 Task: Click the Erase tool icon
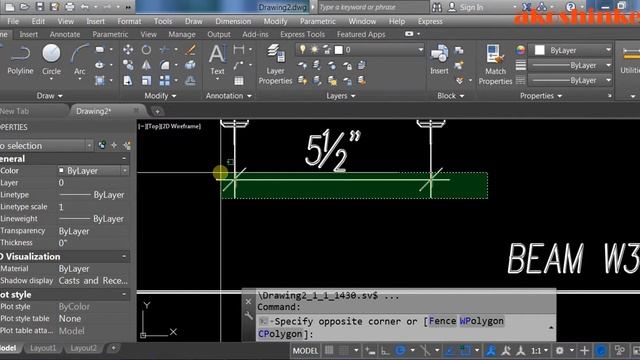tap(190, 50)
